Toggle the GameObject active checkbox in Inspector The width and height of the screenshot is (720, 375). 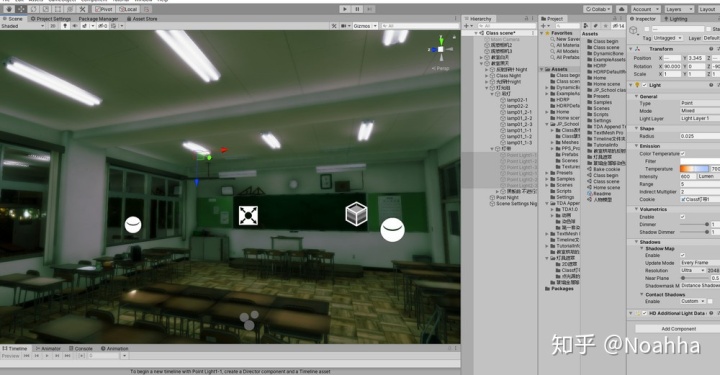(x=647, y=29)
